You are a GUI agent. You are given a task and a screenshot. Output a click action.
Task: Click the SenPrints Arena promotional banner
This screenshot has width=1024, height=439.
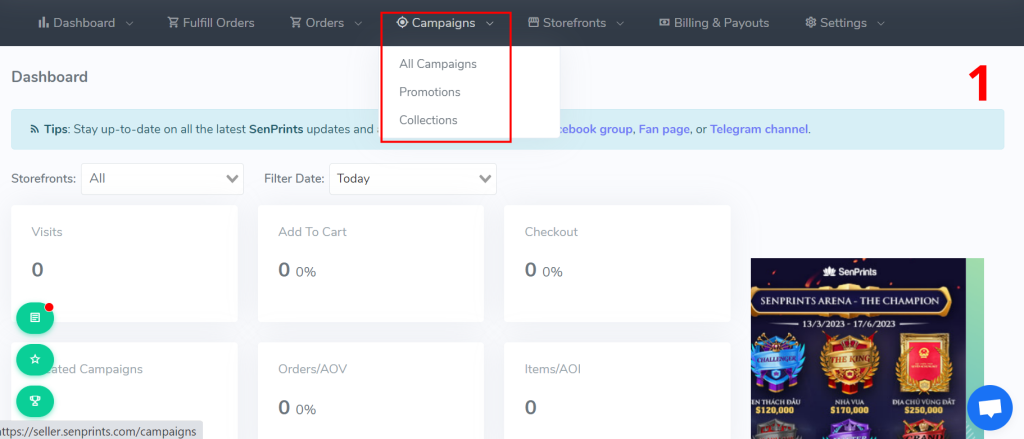pyautogui.click(x=867, y=348)
